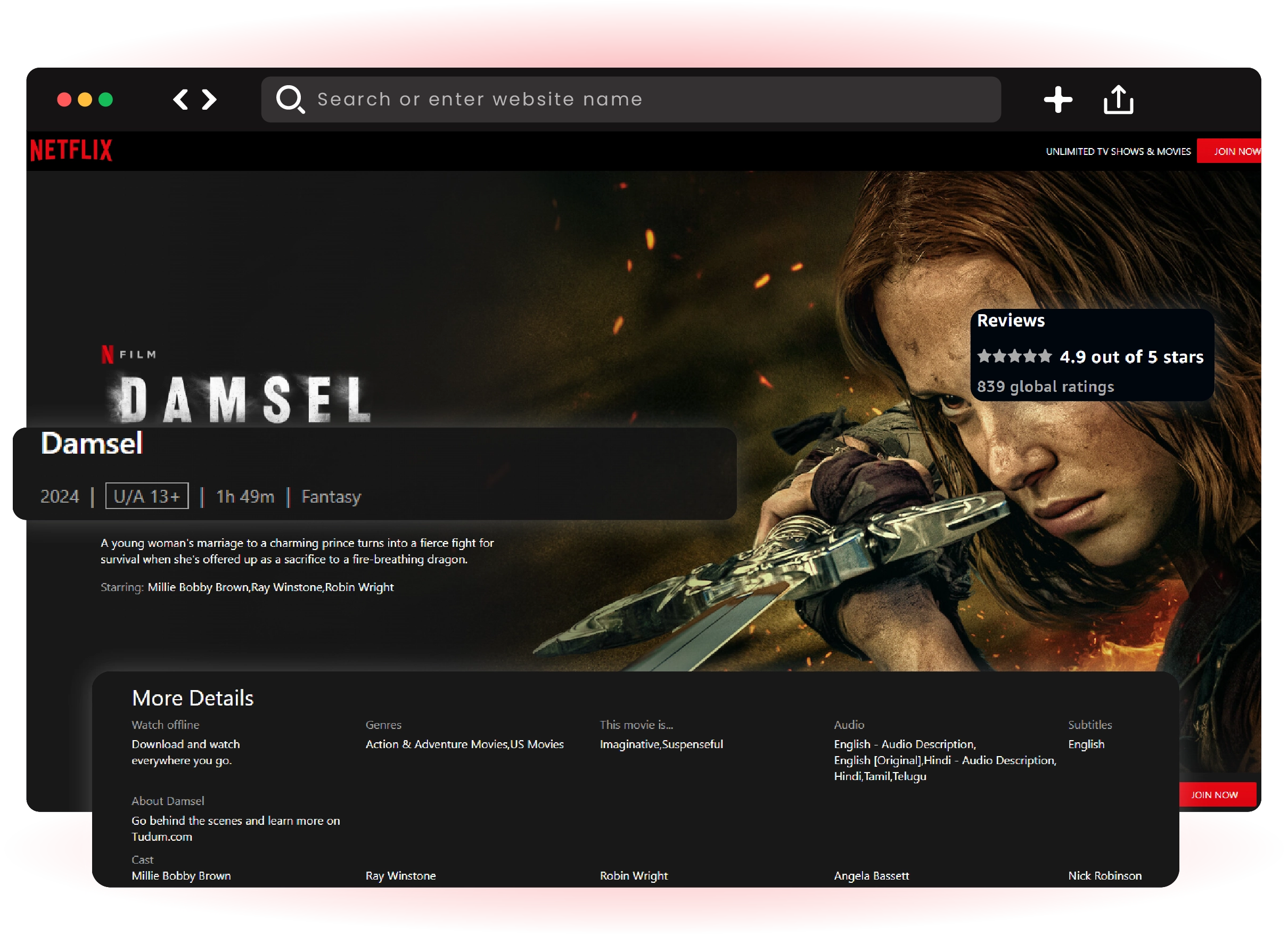Open a new tab with plus icon
Image resolution: width=1288 pixels, height=935 pixels.
click(x=1058, y=100)
